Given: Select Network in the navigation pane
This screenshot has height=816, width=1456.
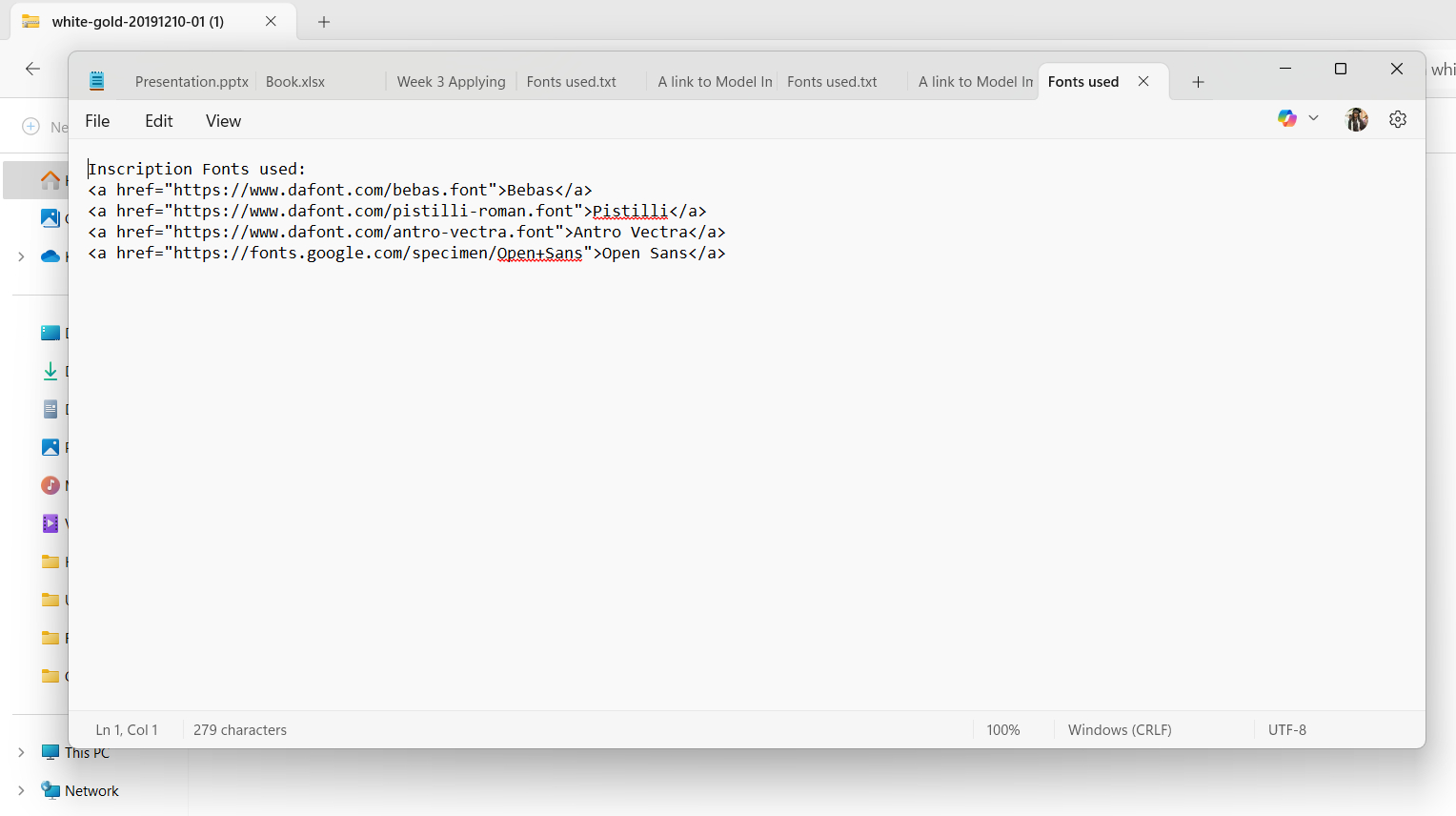Looking at the screenshot, I should click(91, 790).
